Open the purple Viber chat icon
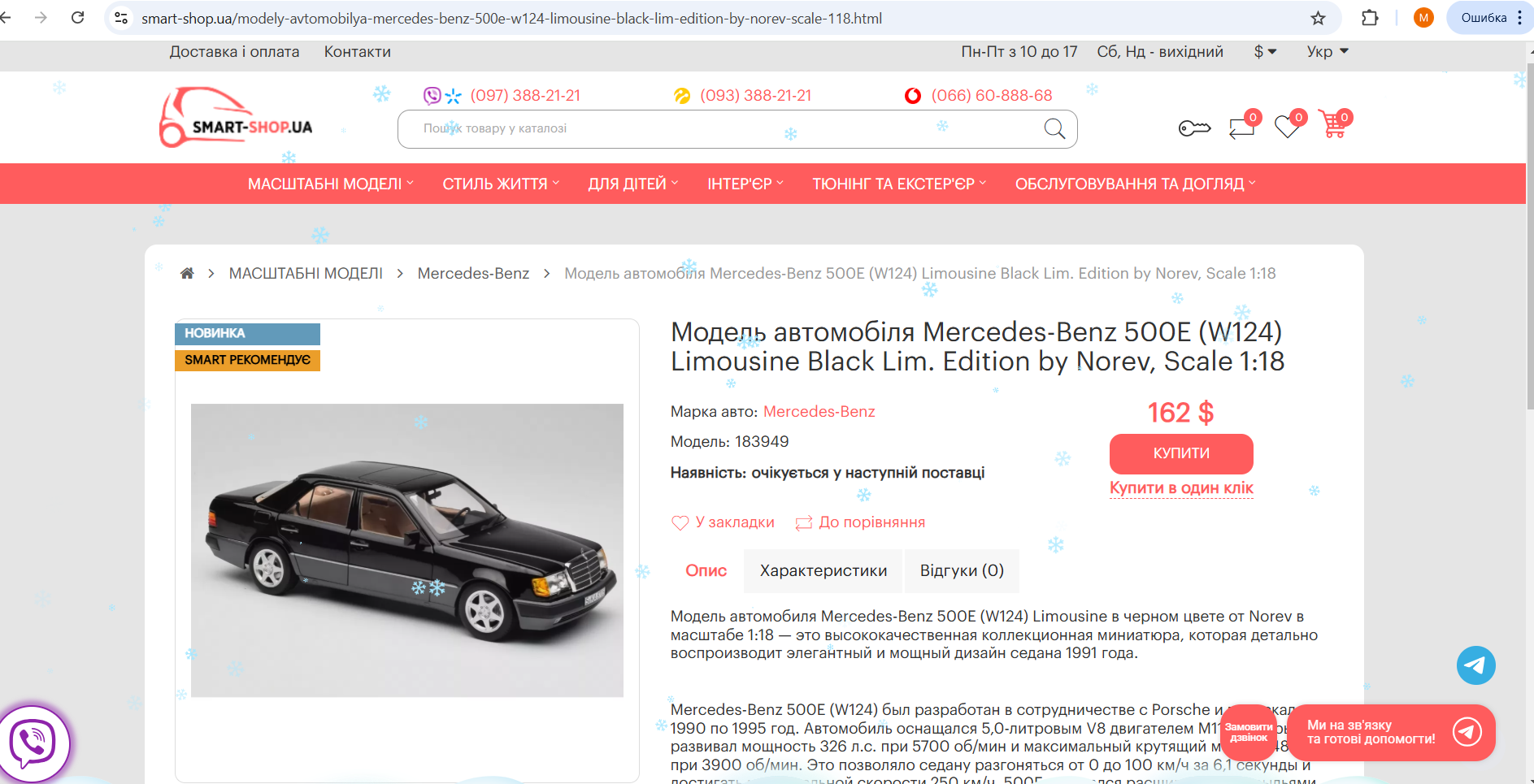This screenshot has width=1534, height=784. pos(33,743)
